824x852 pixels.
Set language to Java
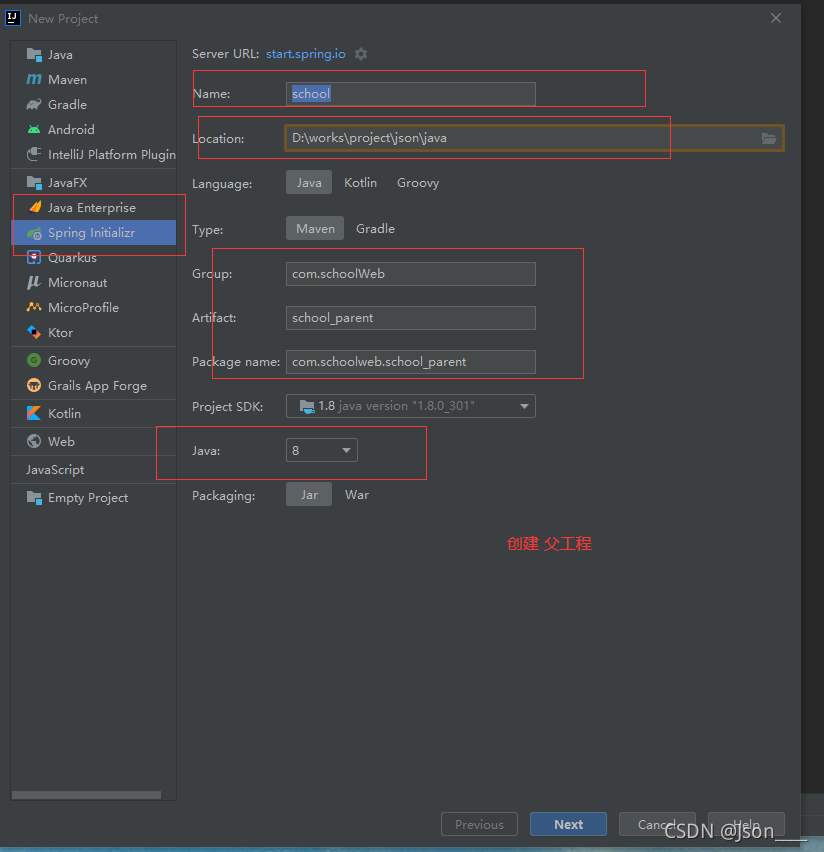tap(309, 183)
